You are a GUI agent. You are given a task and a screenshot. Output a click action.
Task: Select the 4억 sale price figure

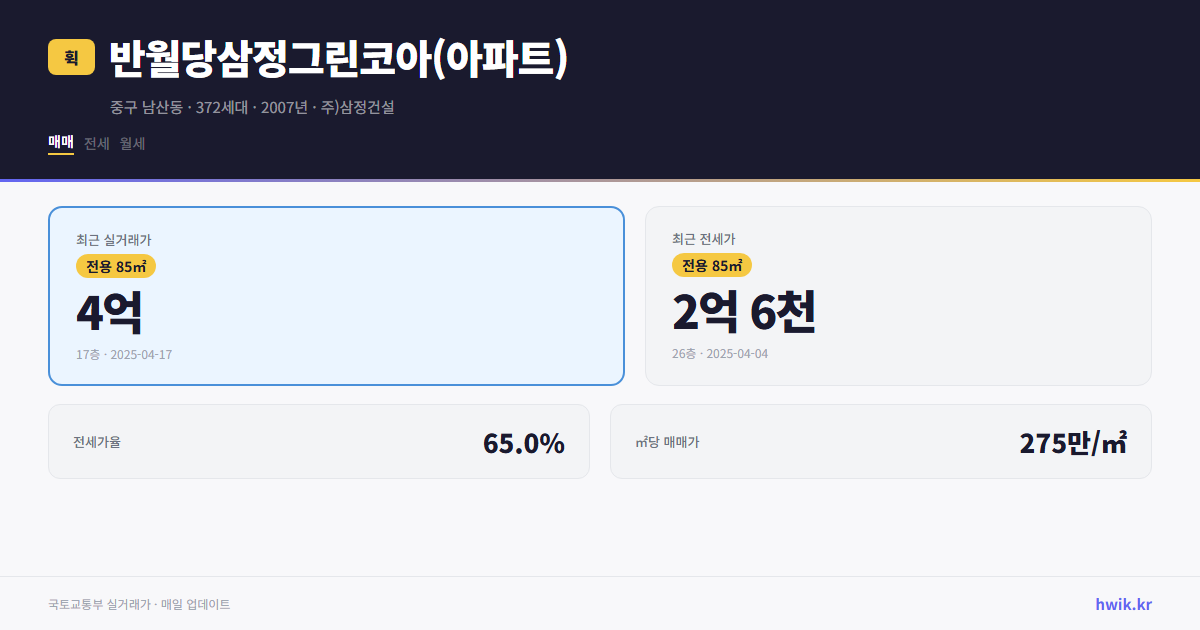110,311
